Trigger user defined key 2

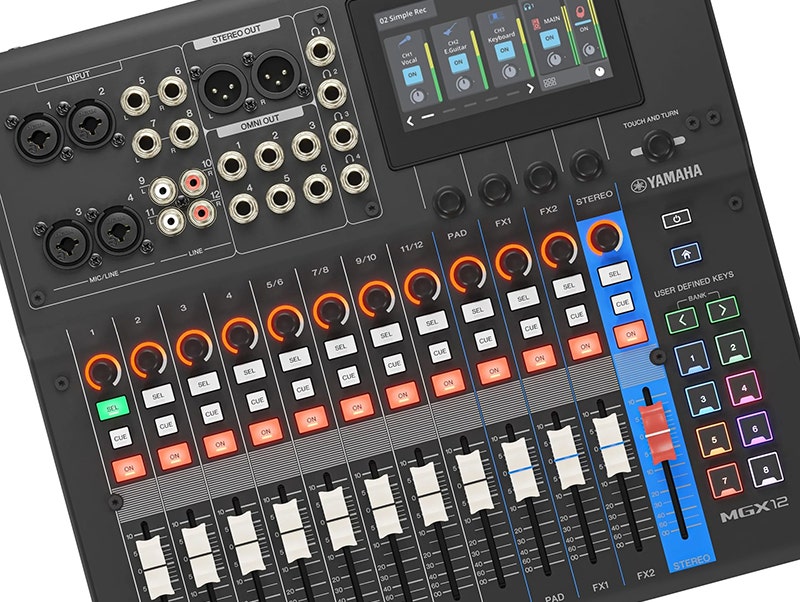click(733, 347)
